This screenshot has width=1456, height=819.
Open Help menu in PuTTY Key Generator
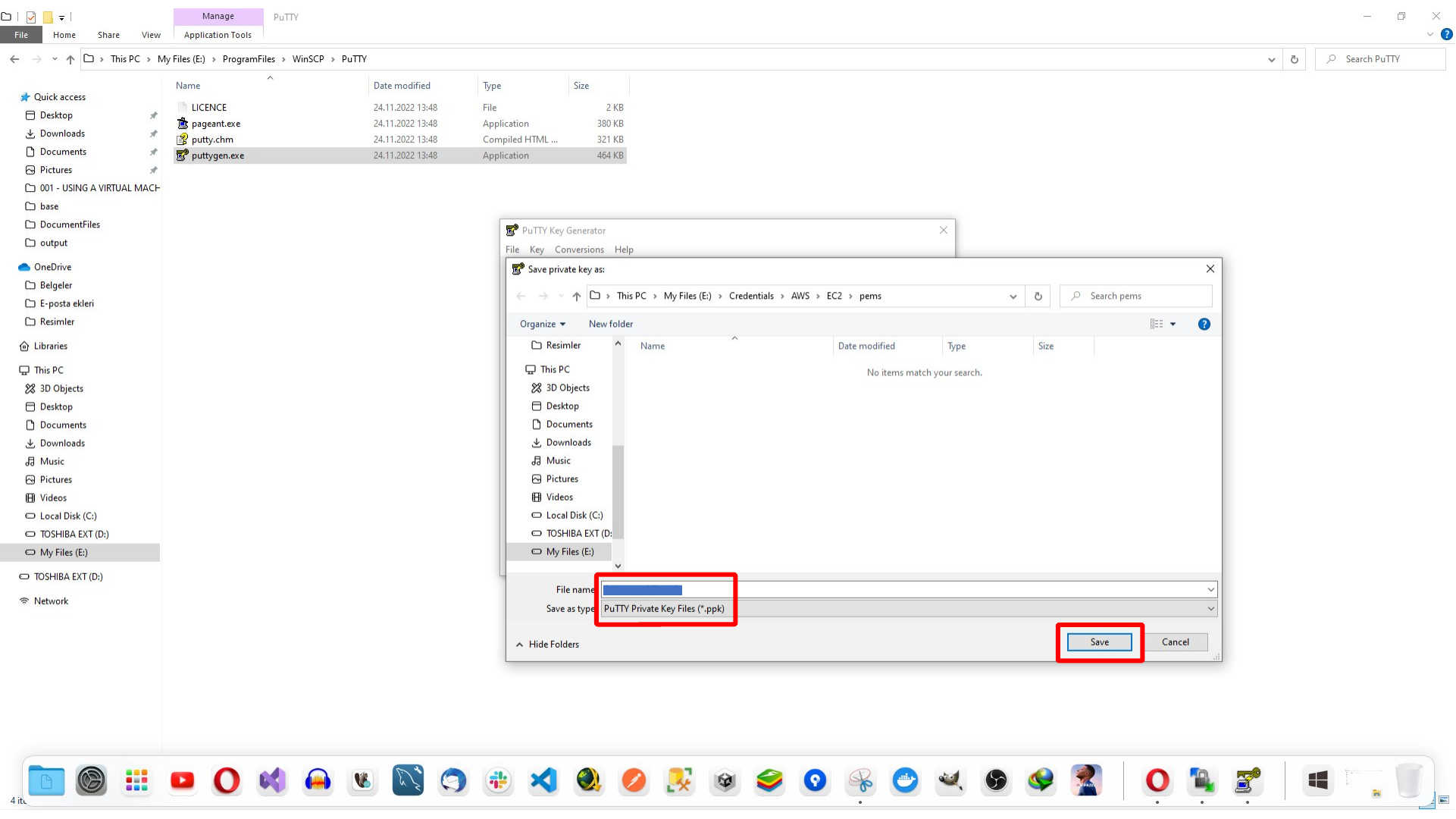[624, 249]
